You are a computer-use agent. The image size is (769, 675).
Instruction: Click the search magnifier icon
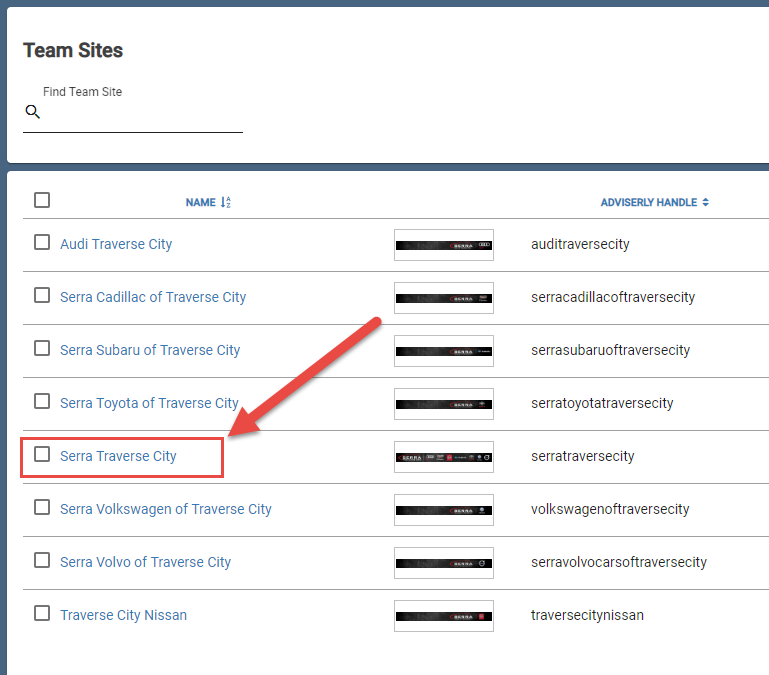33,112
